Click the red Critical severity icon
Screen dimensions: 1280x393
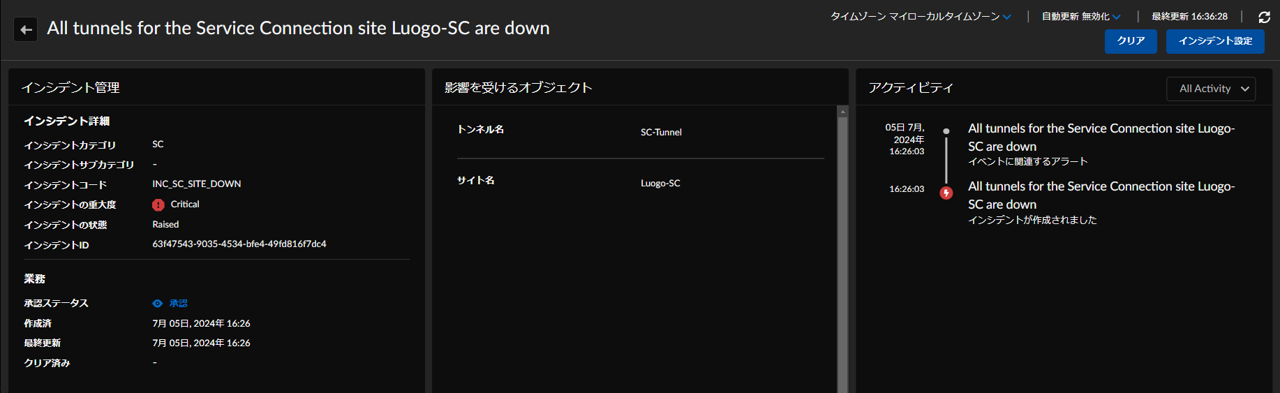[x=158, y=204]
